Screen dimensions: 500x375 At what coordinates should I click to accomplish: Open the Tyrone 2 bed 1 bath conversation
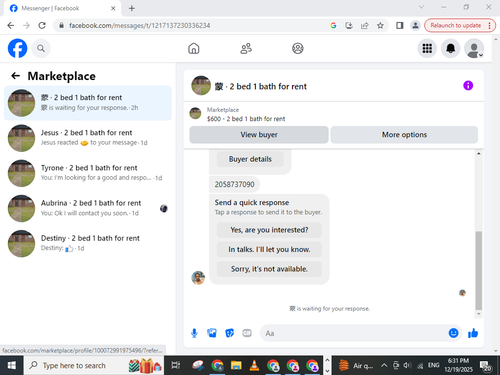(x=88, y=173)
